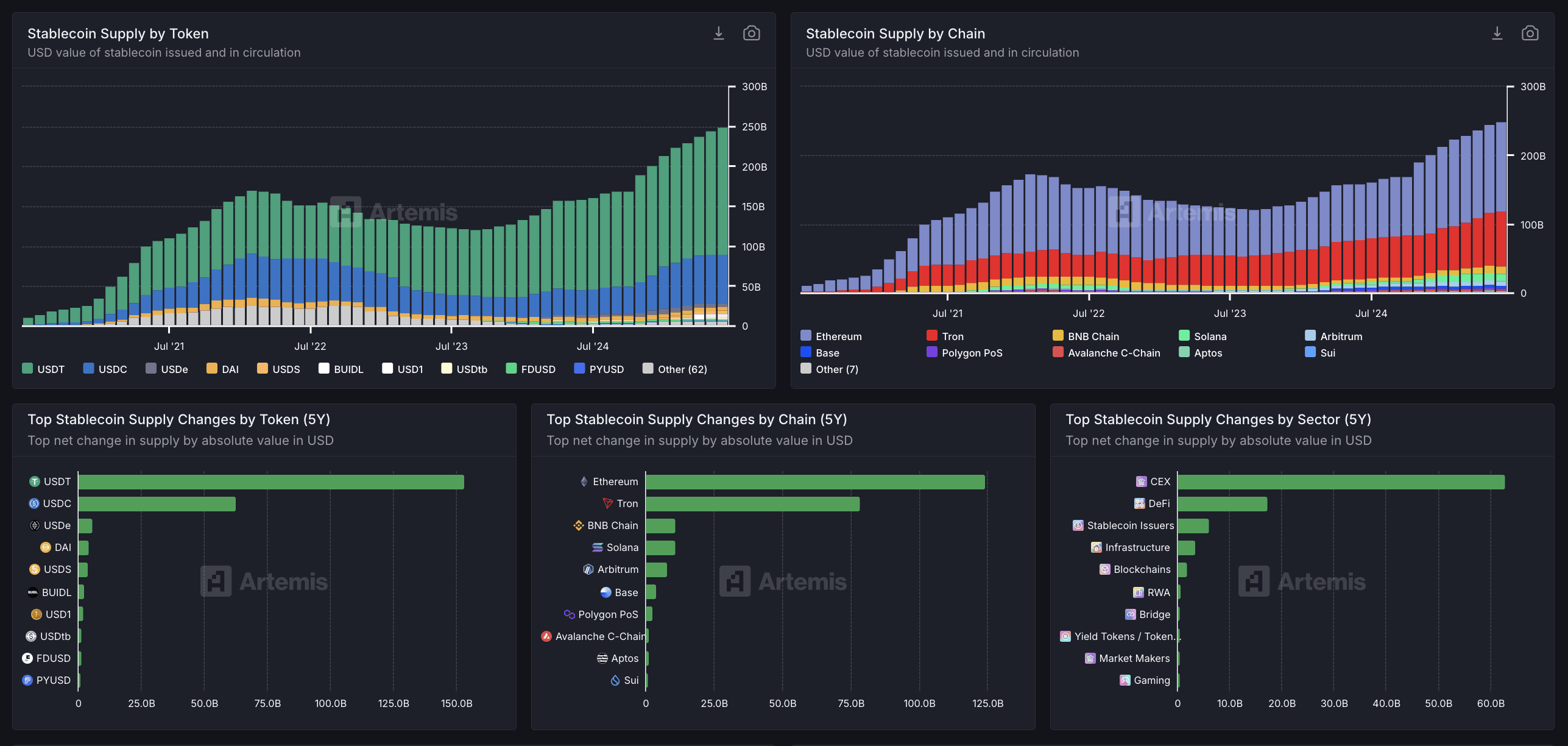Take screenshot of Supply by Token chart

[x=751, y=34]
